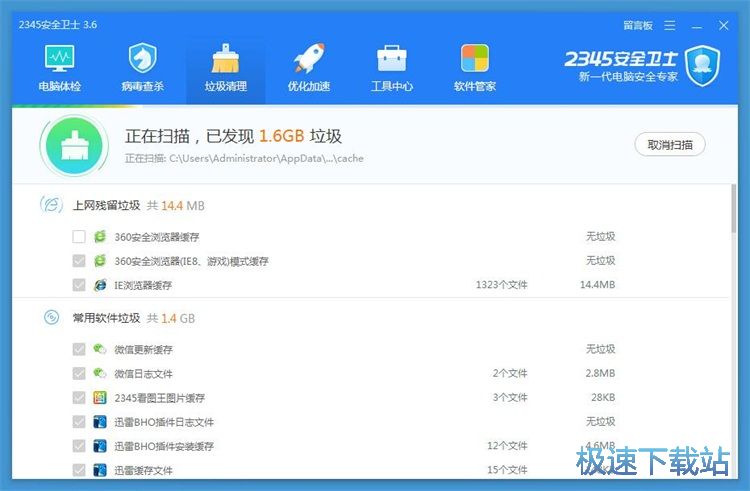Click the 1323个文件 file count
The width and height of the screenshot is (750, 491).
501,285
